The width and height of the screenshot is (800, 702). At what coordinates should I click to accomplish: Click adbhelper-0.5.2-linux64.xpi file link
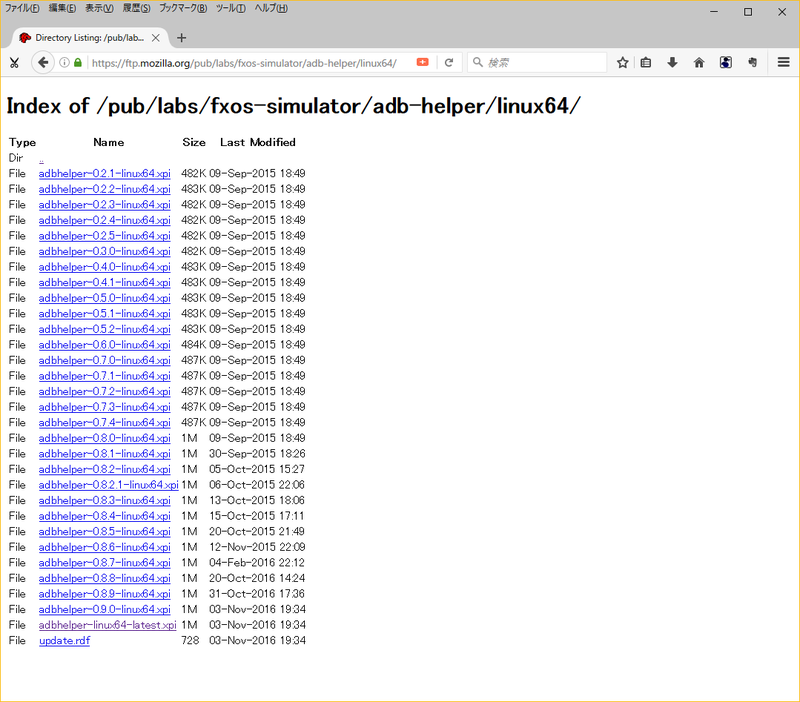coord(105,329)
